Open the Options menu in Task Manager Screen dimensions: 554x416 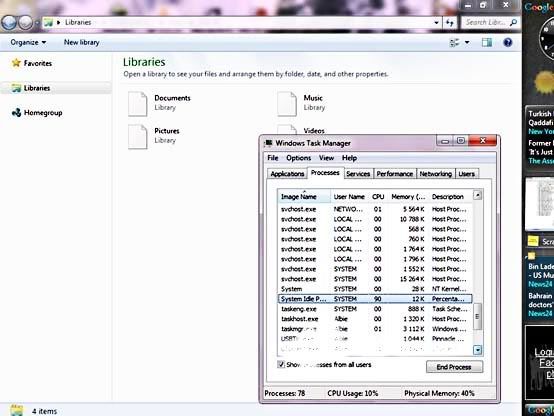coord(299,158)
